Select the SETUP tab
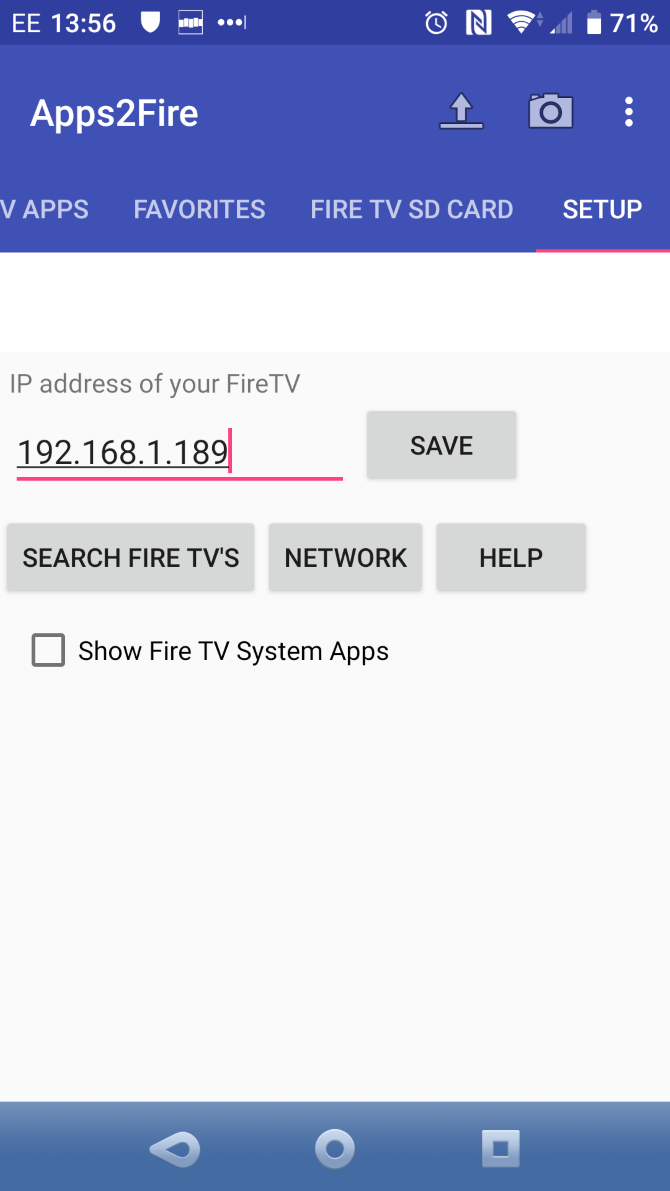Viewport: 670px width, 1191px height. coord(602,209)
